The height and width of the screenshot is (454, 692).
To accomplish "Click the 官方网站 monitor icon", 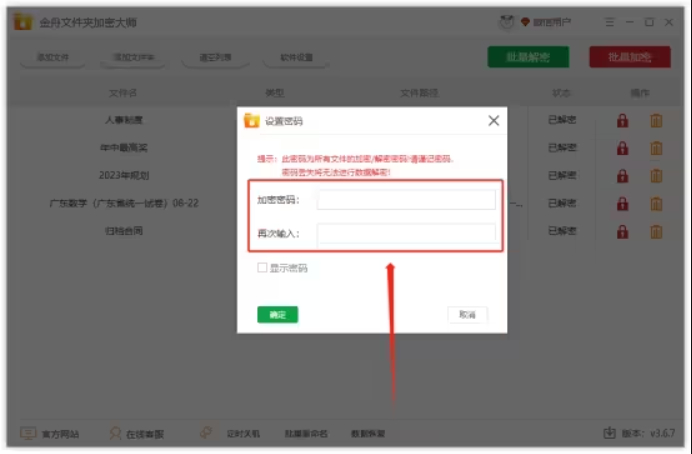I will [28, 433].
